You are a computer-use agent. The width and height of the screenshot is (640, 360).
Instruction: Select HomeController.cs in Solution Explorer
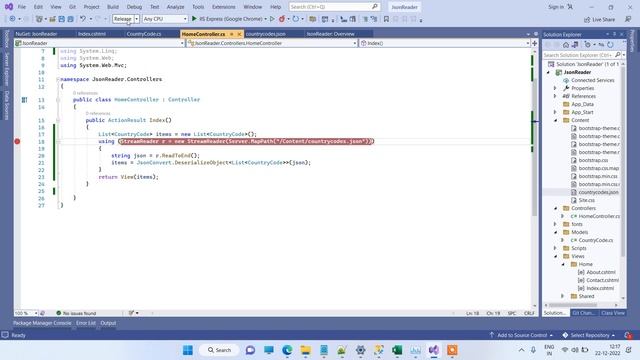click(599, 216)
